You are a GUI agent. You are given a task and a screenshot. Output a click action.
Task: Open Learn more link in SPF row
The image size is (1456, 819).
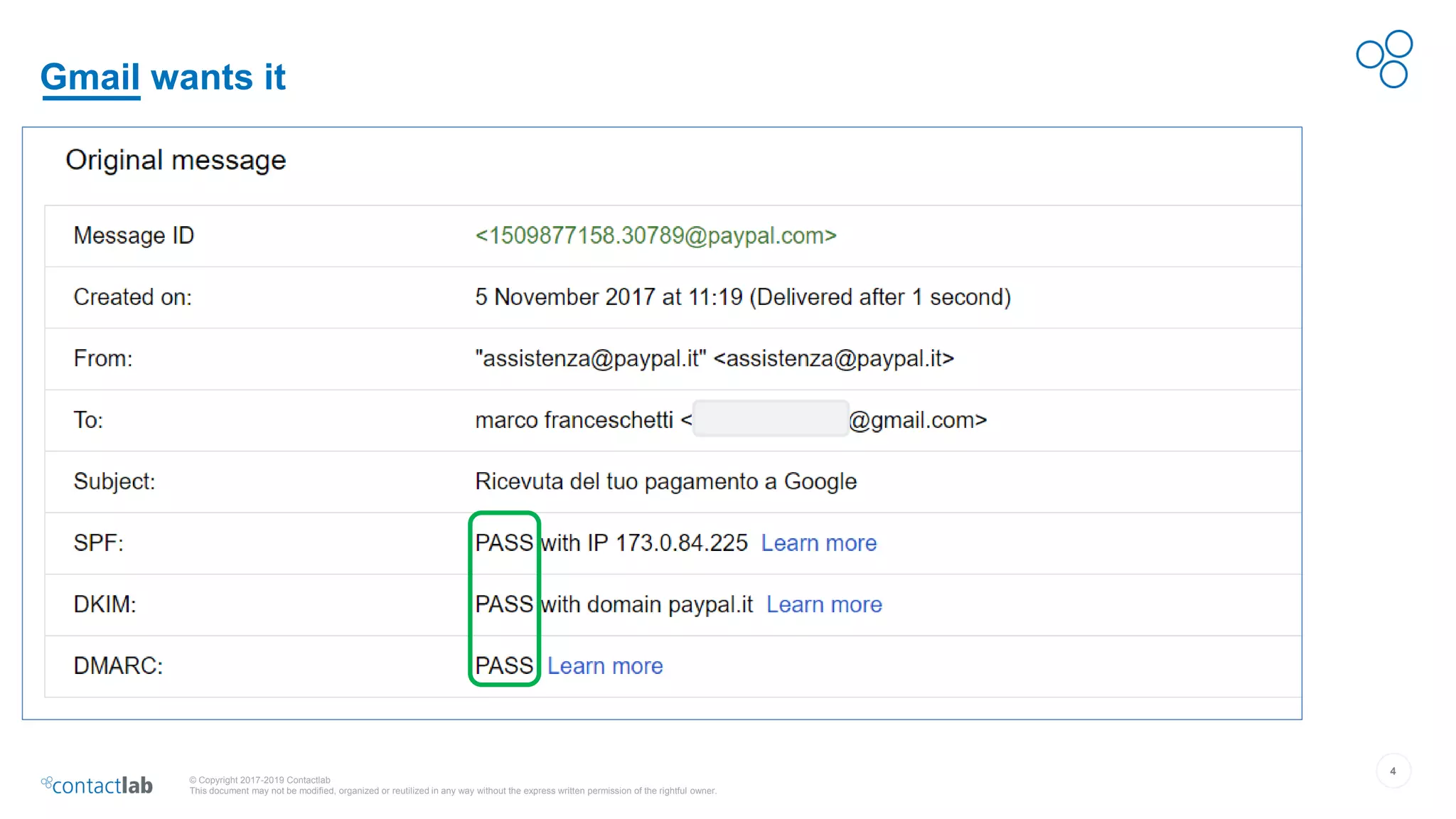coord(818,543)
